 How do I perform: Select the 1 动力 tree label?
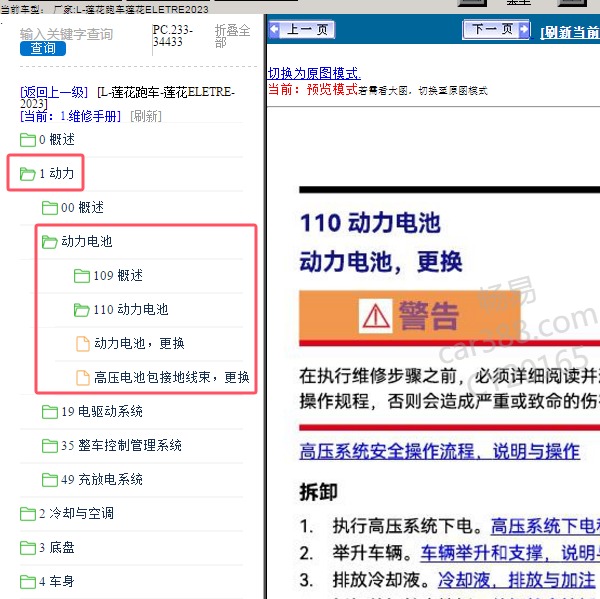(x=57, y=174)
